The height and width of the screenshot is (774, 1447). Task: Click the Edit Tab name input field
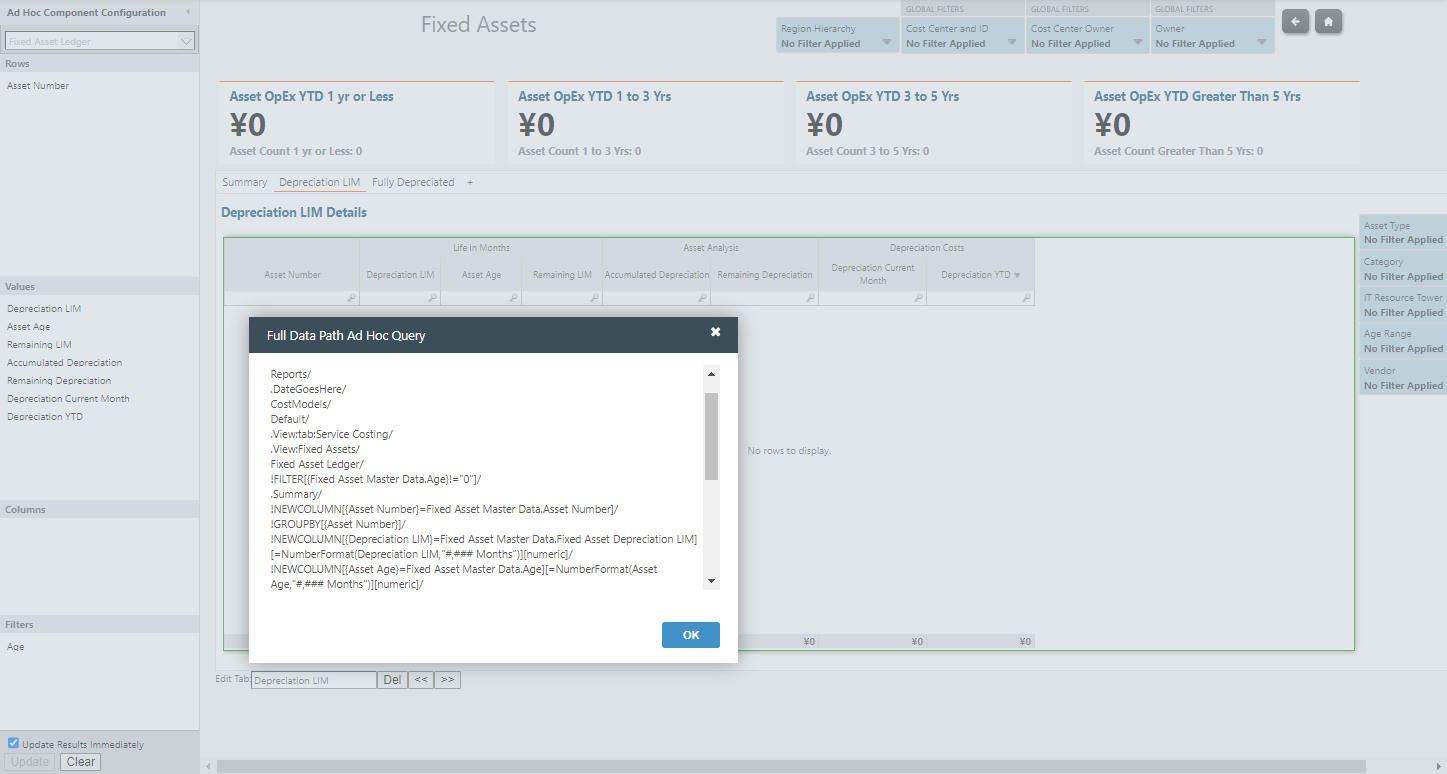tap(314, 680)
